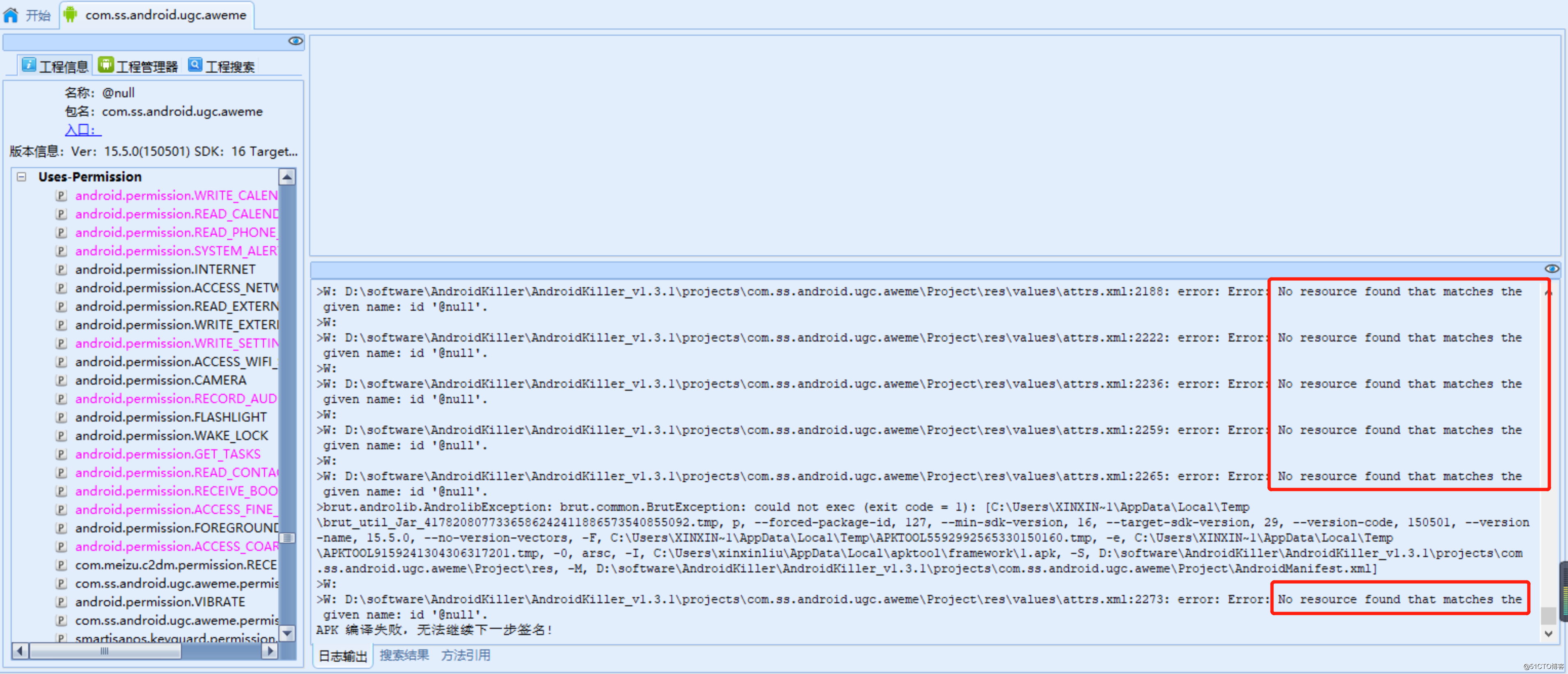The image size is (1568, 674).
Task: Open the 开始 start tab
Action: 38,15
